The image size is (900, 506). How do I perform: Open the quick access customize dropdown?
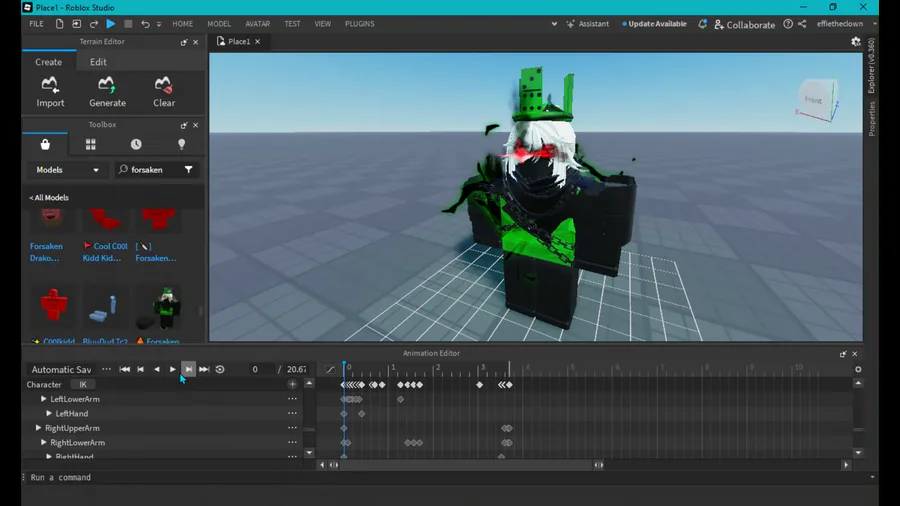click(159, 24)
